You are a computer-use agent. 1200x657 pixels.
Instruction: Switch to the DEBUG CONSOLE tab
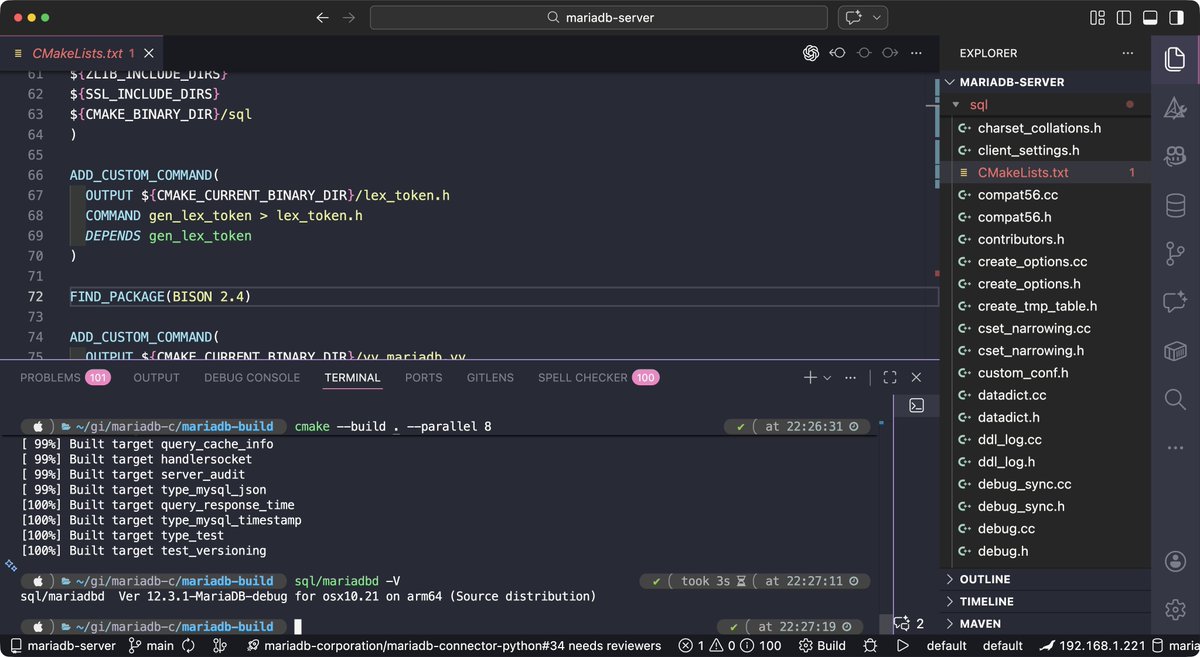click(252, 378)
